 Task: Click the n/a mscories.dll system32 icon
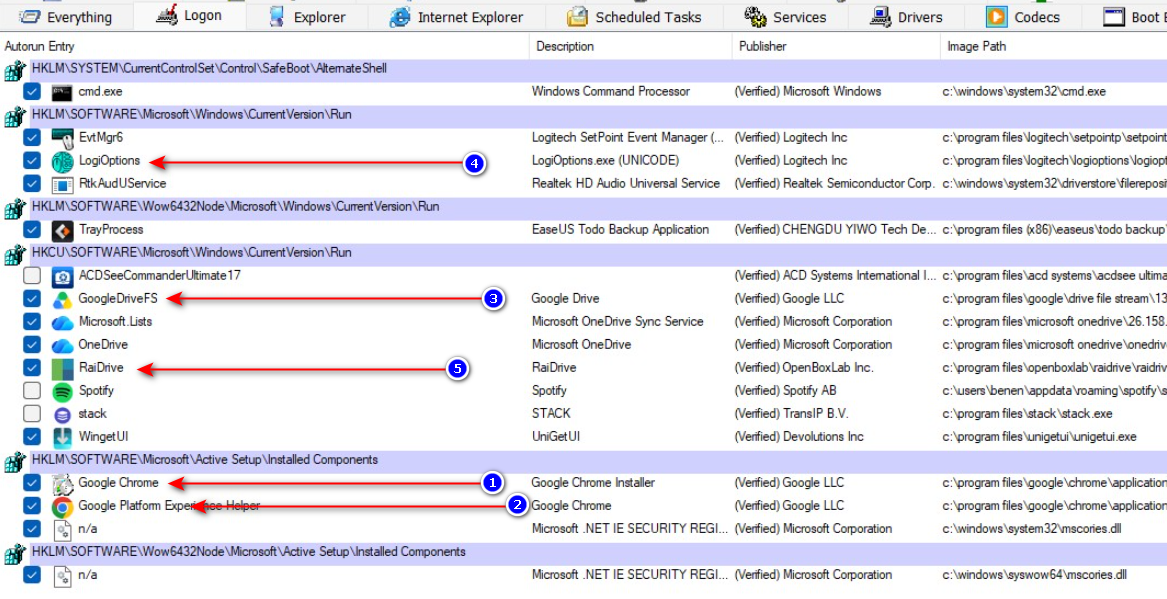point(62,530)
